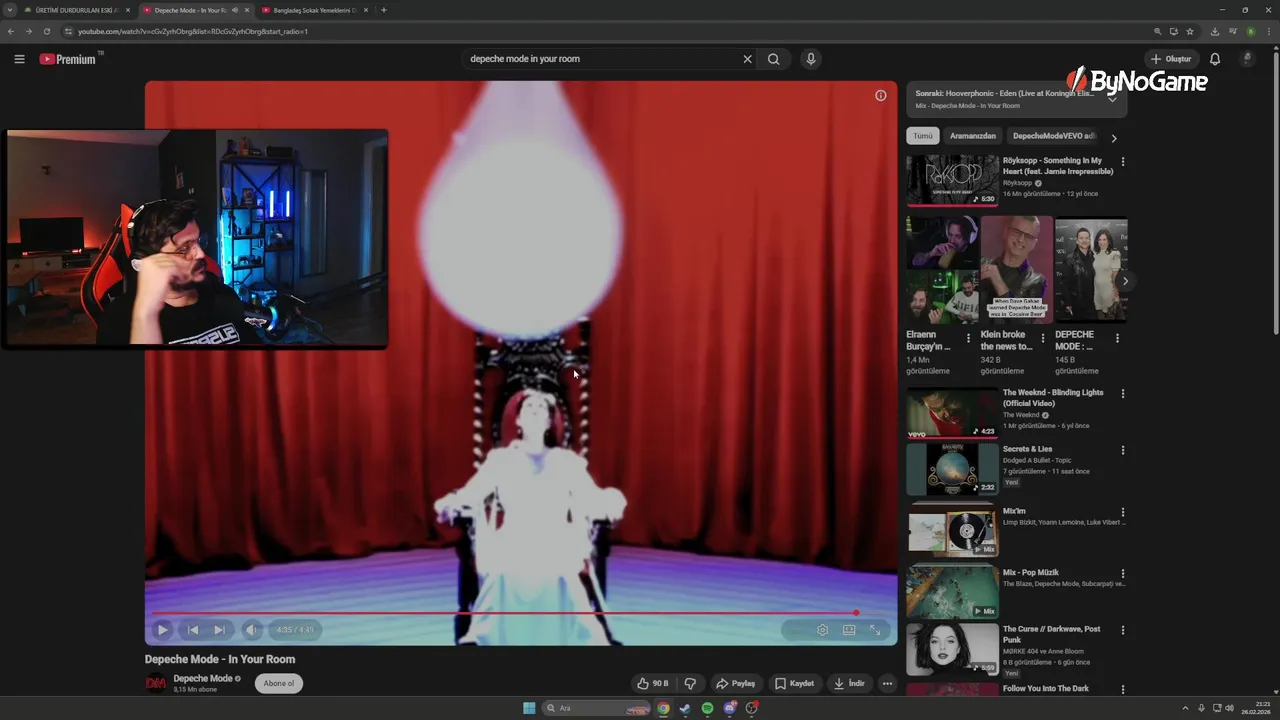Screen dimensions: 1280x720
Task: Open the player settings gear
Action: 822,630
